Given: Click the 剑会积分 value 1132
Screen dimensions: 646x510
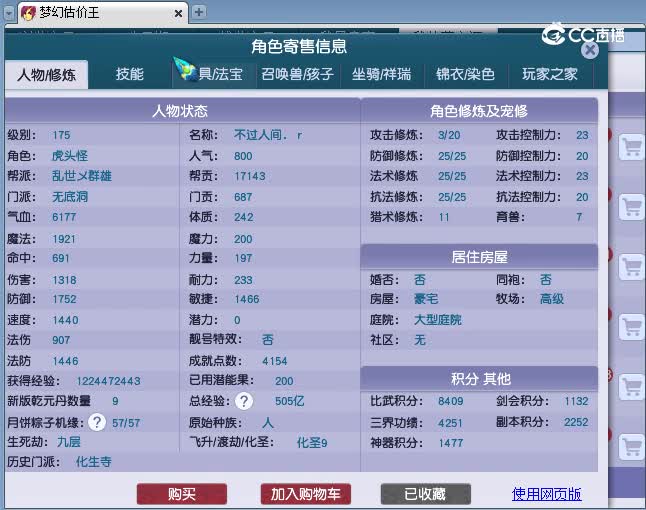Looking at the screenshot, I should coord(576,401).
